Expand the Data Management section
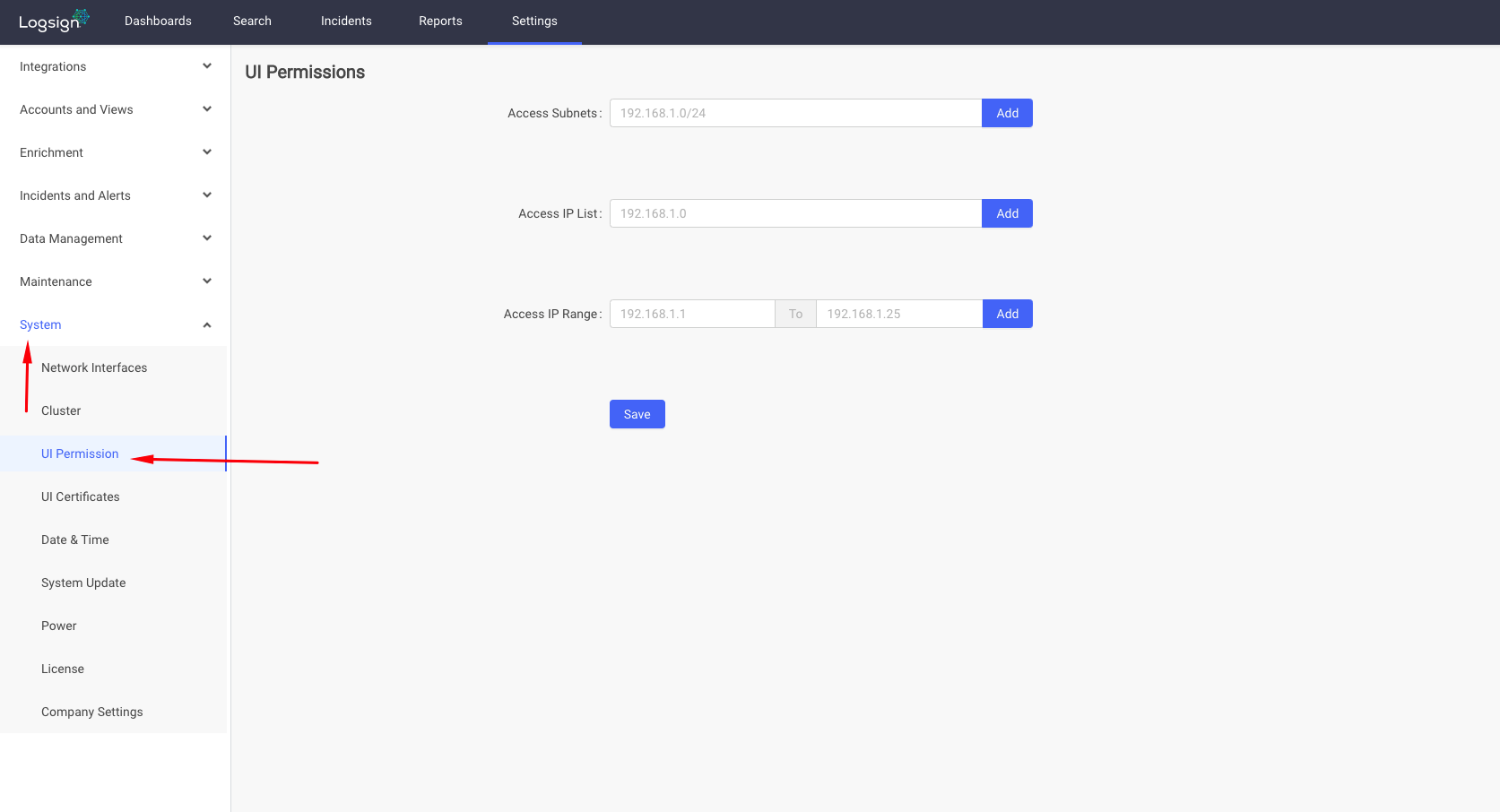1500x812 pixels. coord(114,238)
